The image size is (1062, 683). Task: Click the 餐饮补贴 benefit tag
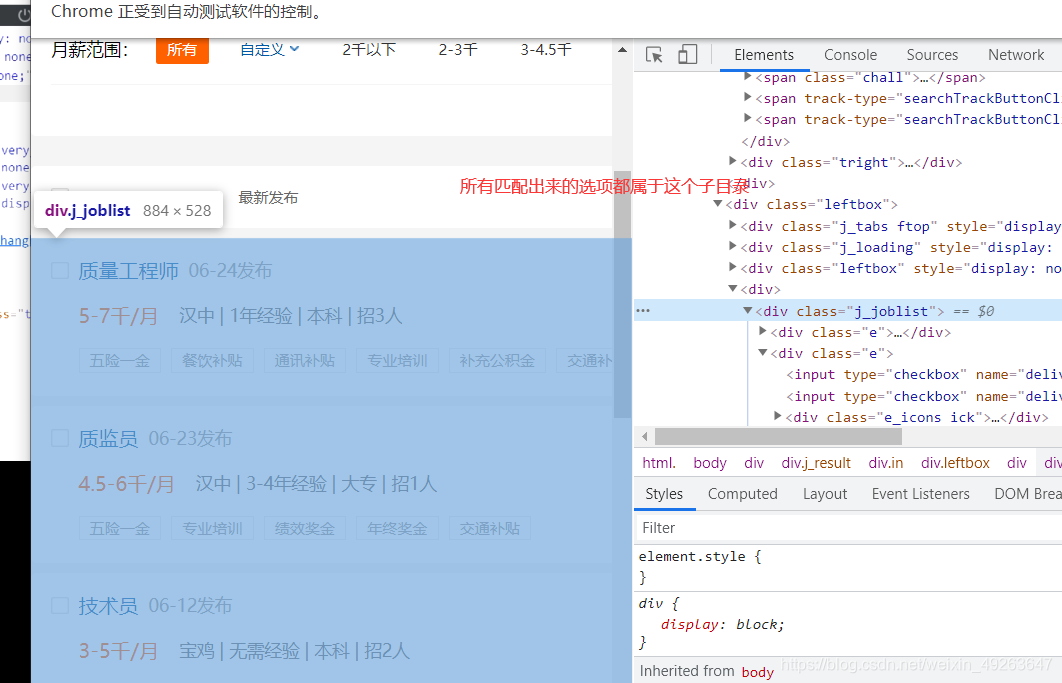click(x=212, y=360)
